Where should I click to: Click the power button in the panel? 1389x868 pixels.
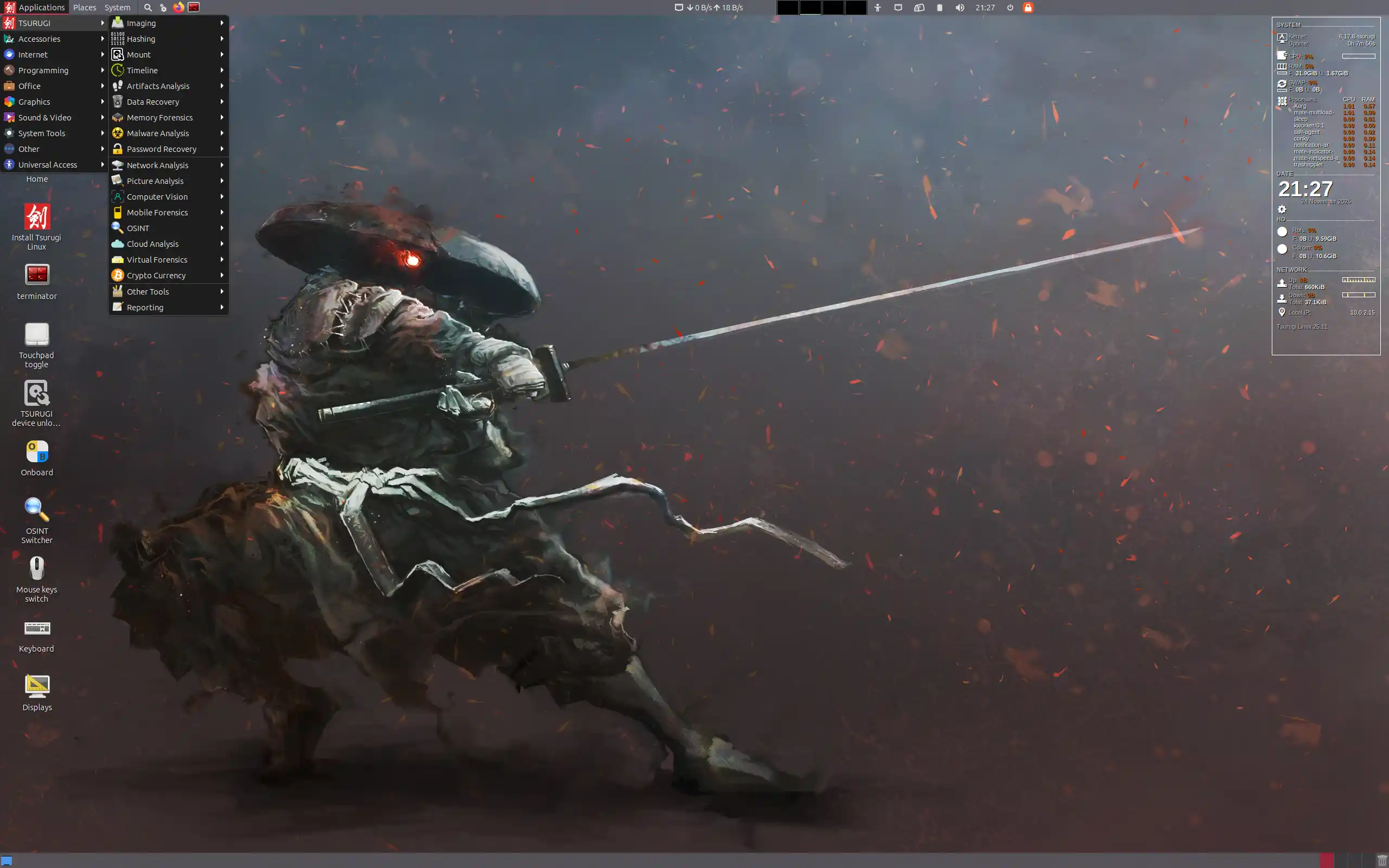click(x=1009, y=8)
